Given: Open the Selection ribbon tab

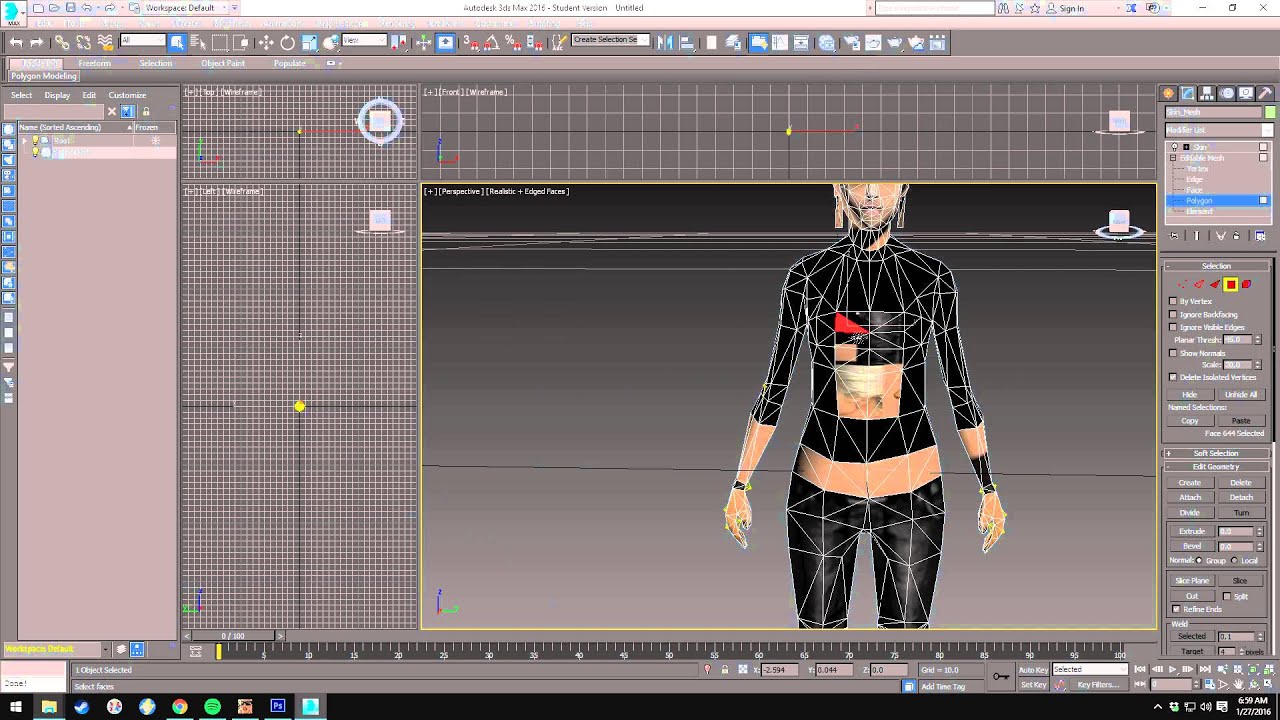Looking at the screenshot, I should [x=156, y=63].
